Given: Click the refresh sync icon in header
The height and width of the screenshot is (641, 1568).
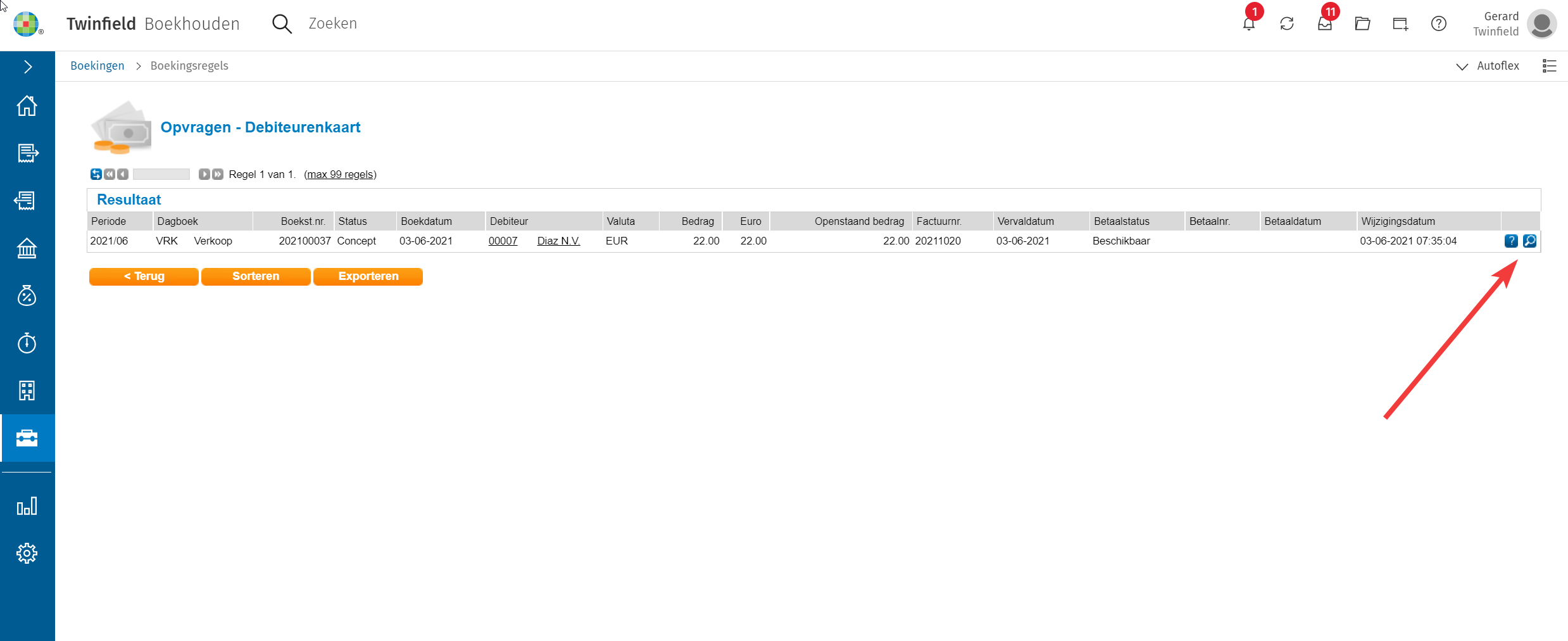Looking at the screenshot, I should 1286,24.
